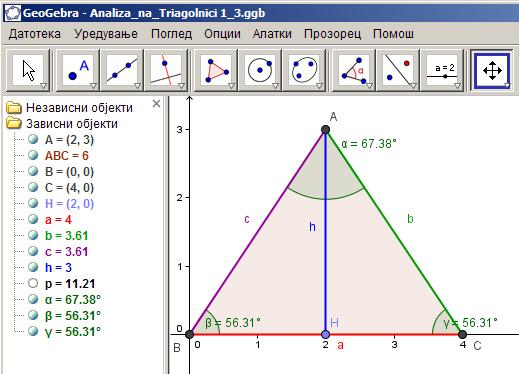519x374 pixels.
Task: Toggle visibility of β = 56.31° in list
Action: coord(33,315)
